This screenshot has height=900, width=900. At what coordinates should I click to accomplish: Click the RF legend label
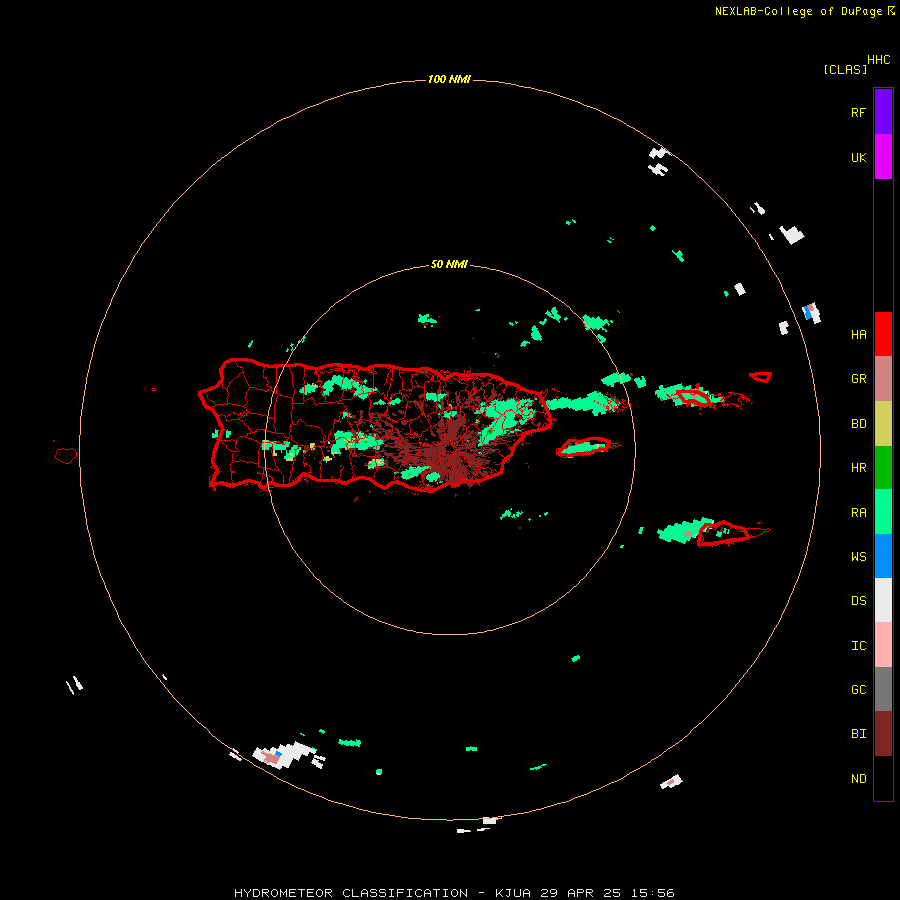point(858,112)
